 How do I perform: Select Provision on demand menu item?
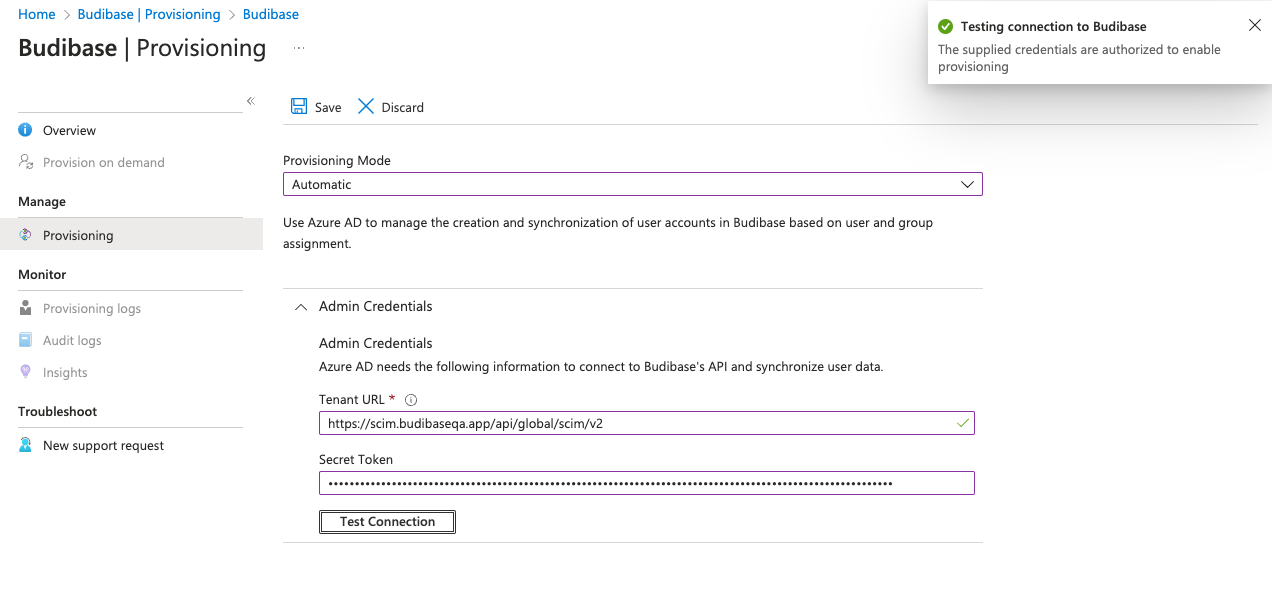coord(104,162)
